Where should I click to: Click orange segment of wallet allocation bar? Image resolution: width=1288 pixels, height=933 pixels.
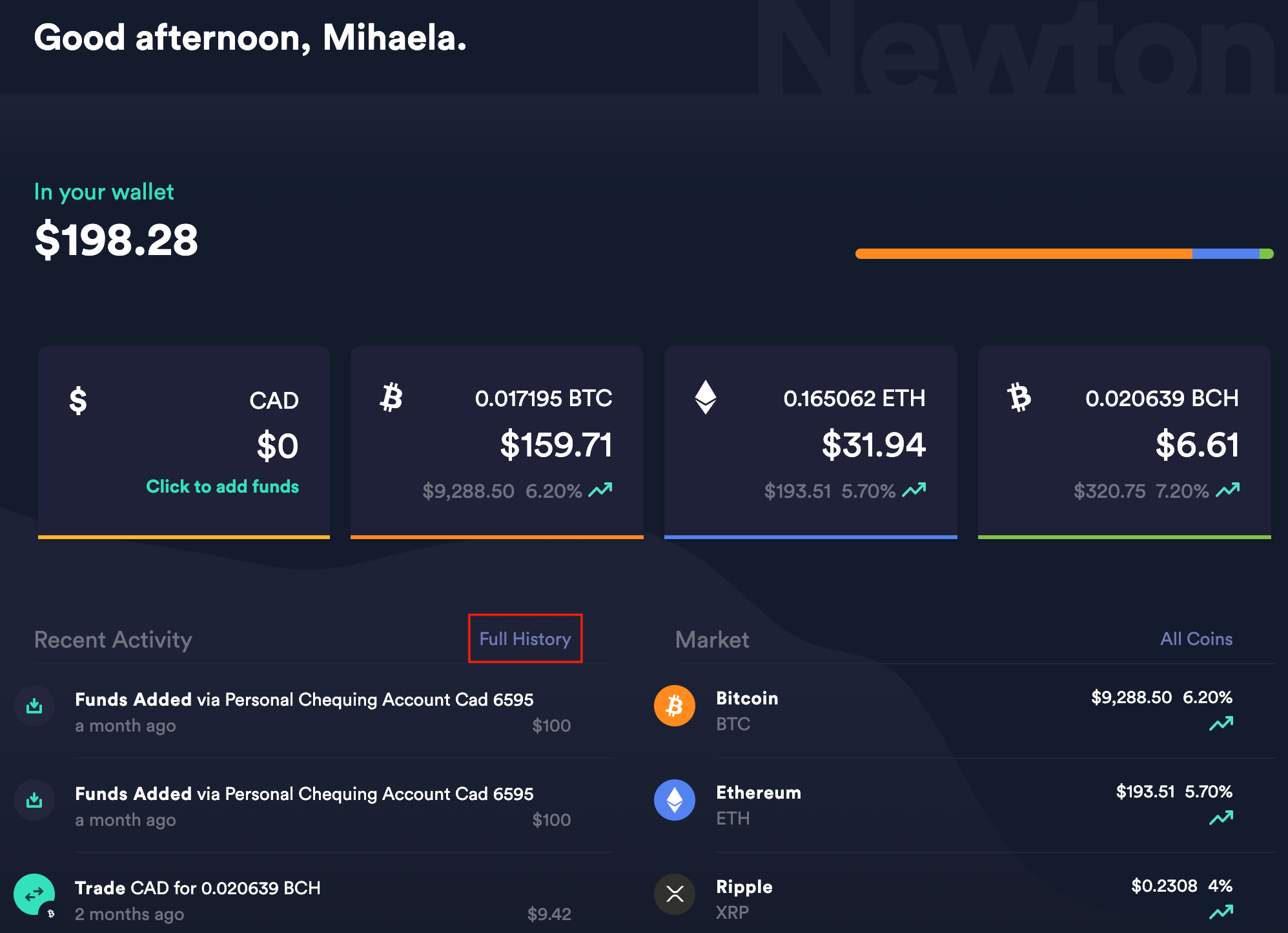[x=1024, y=254]
